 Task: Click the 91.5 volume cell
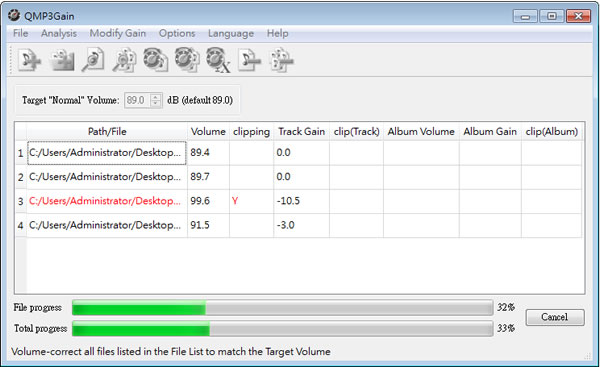tap(208, 225)
